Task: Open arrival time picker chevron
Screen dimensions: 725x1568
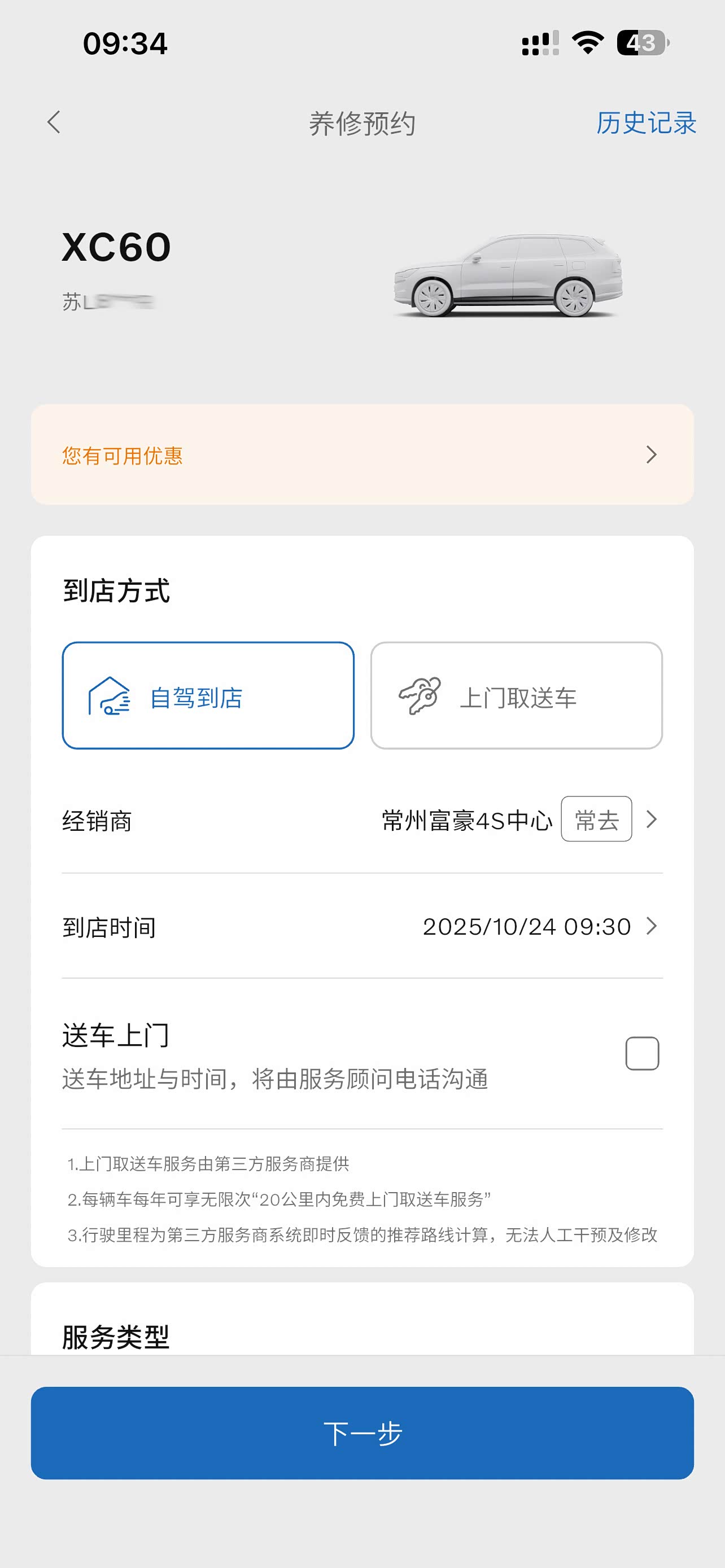Action: tap(652, 926)
